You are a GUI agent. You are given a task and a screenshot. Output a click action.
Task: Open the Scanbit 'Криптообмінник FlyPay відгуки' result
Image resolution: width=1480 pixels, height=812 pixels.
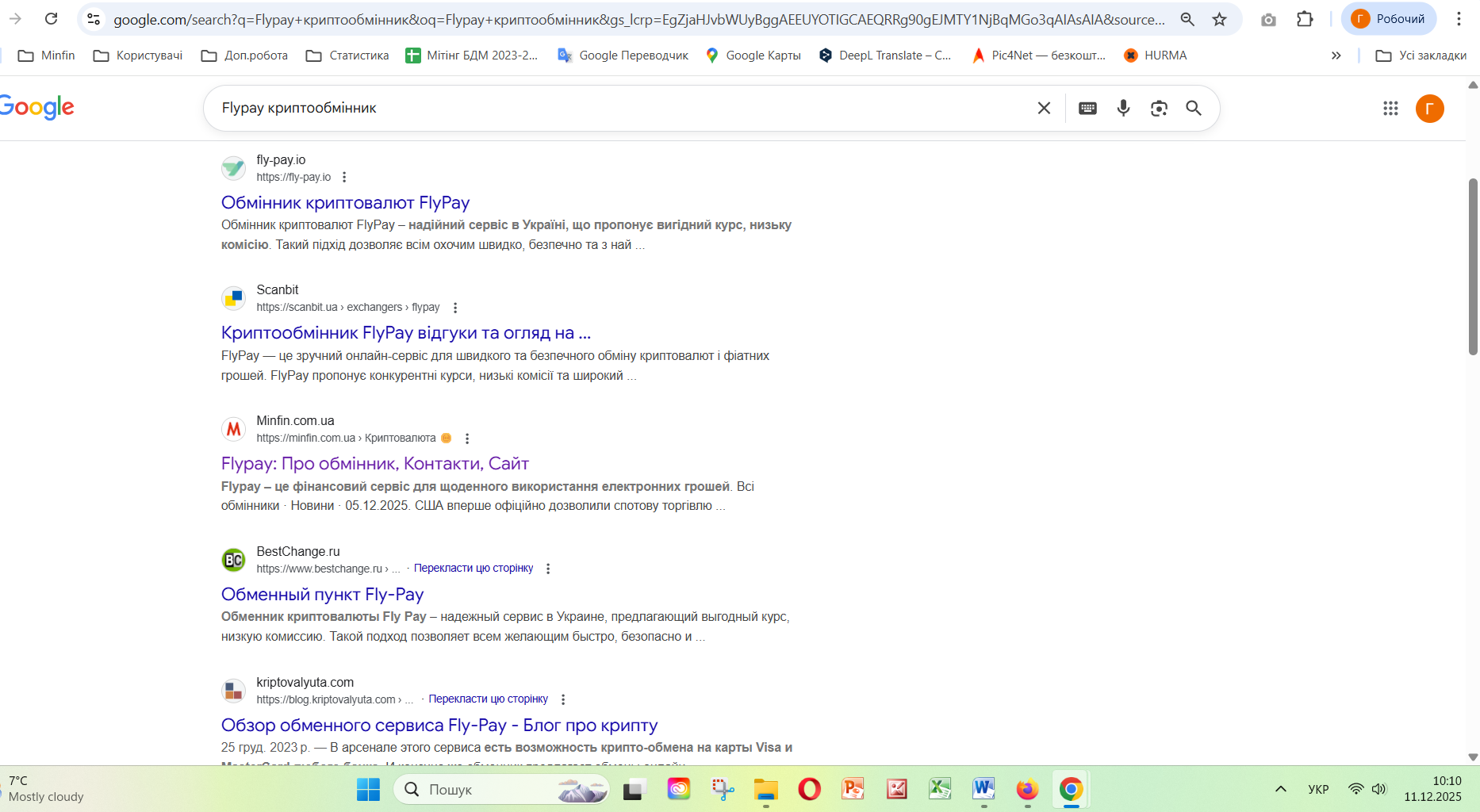[x=405, y=333]
